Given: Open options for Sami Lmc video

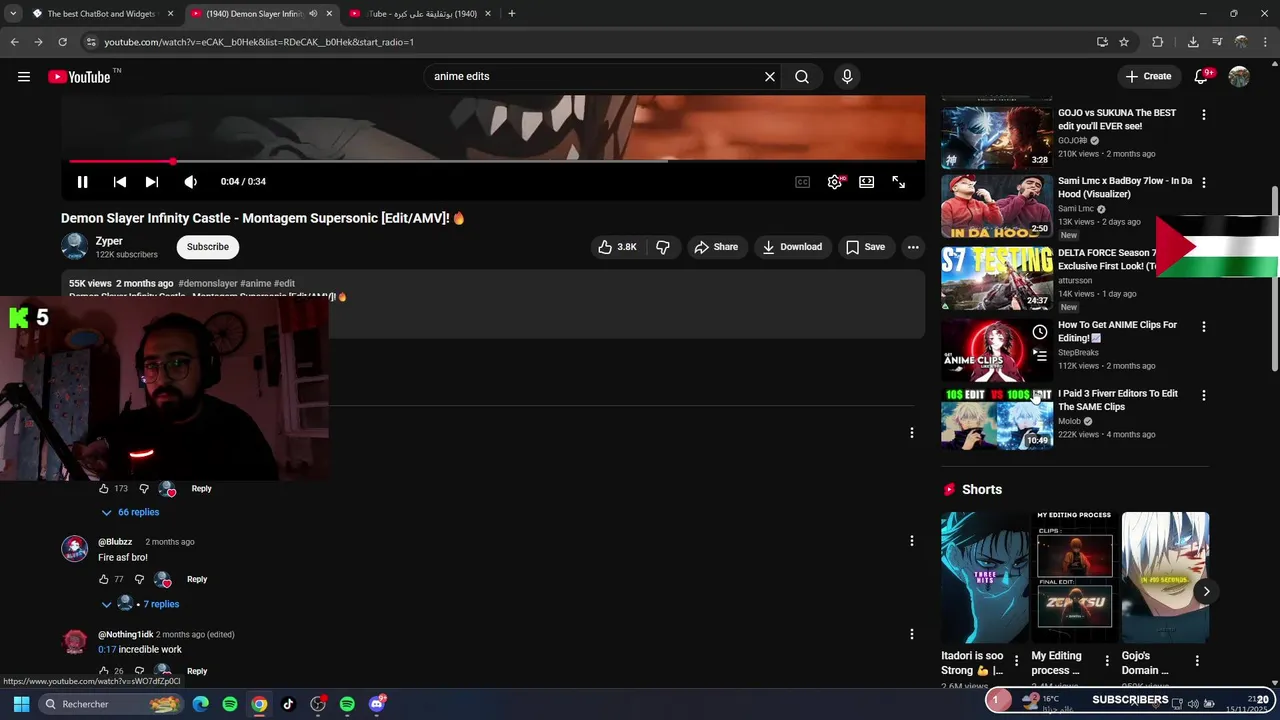Looking at the screenshot, I should coord(1203,183).
